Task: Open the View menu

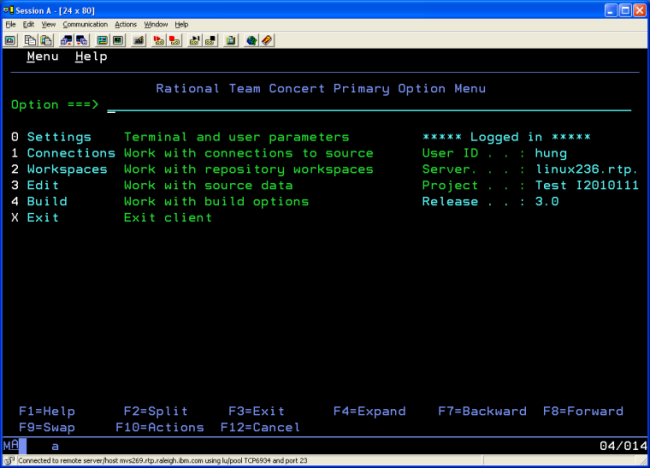Action: 49,24
